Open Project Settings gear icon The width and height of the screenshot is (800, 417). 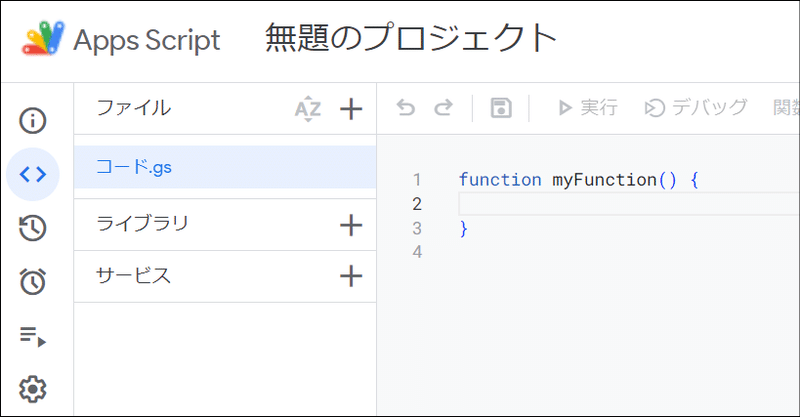pos(33,388)
